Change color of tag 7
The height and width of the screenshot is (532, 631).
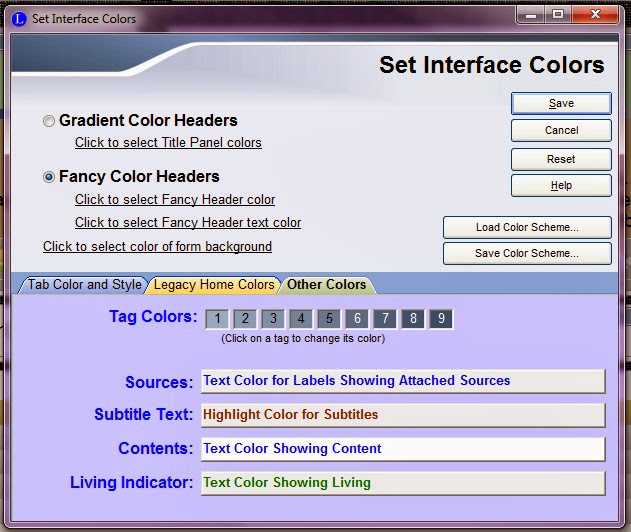[x=385, y=319]
